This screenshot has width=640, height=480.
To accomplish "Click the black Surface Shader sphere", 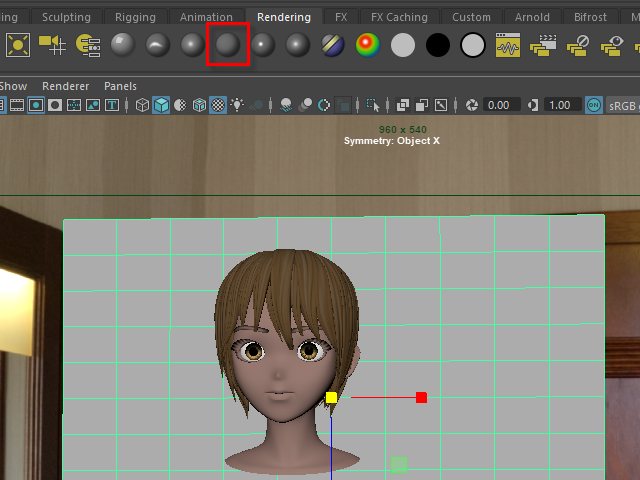I will 438,45.
